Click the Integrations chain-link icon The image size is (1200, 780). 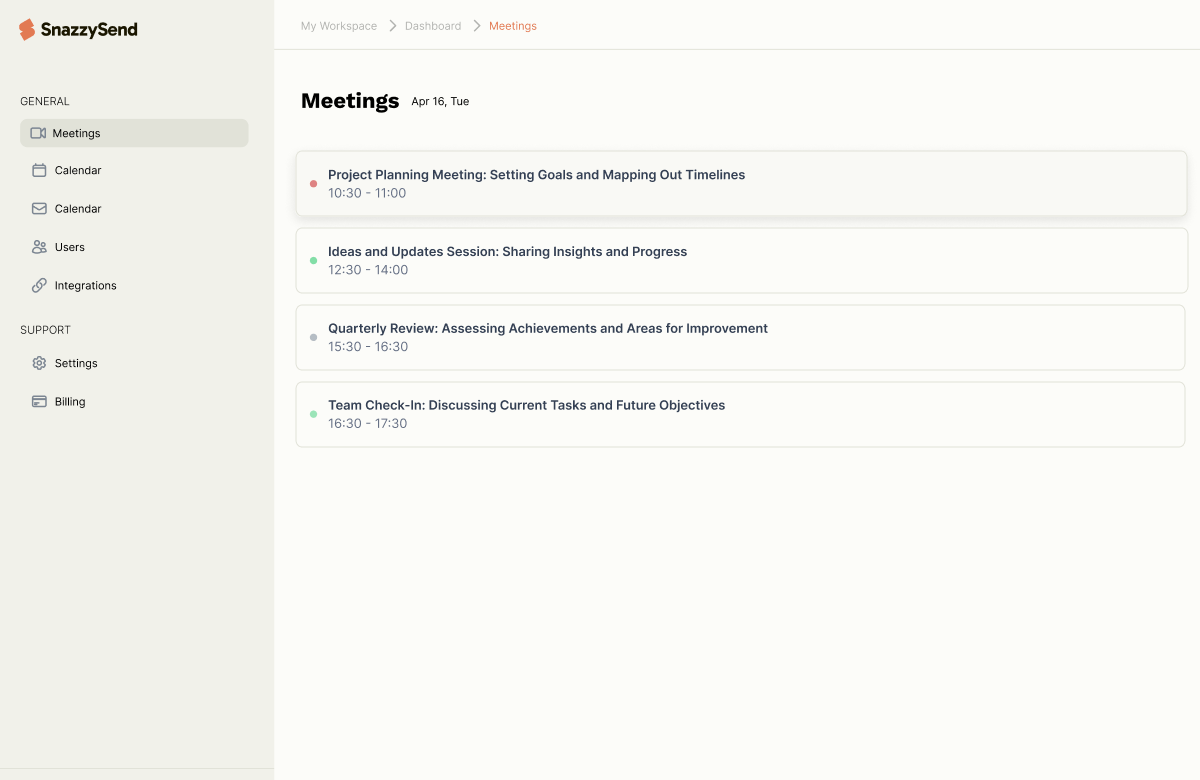pyautogui.click(x=40, y=285)
